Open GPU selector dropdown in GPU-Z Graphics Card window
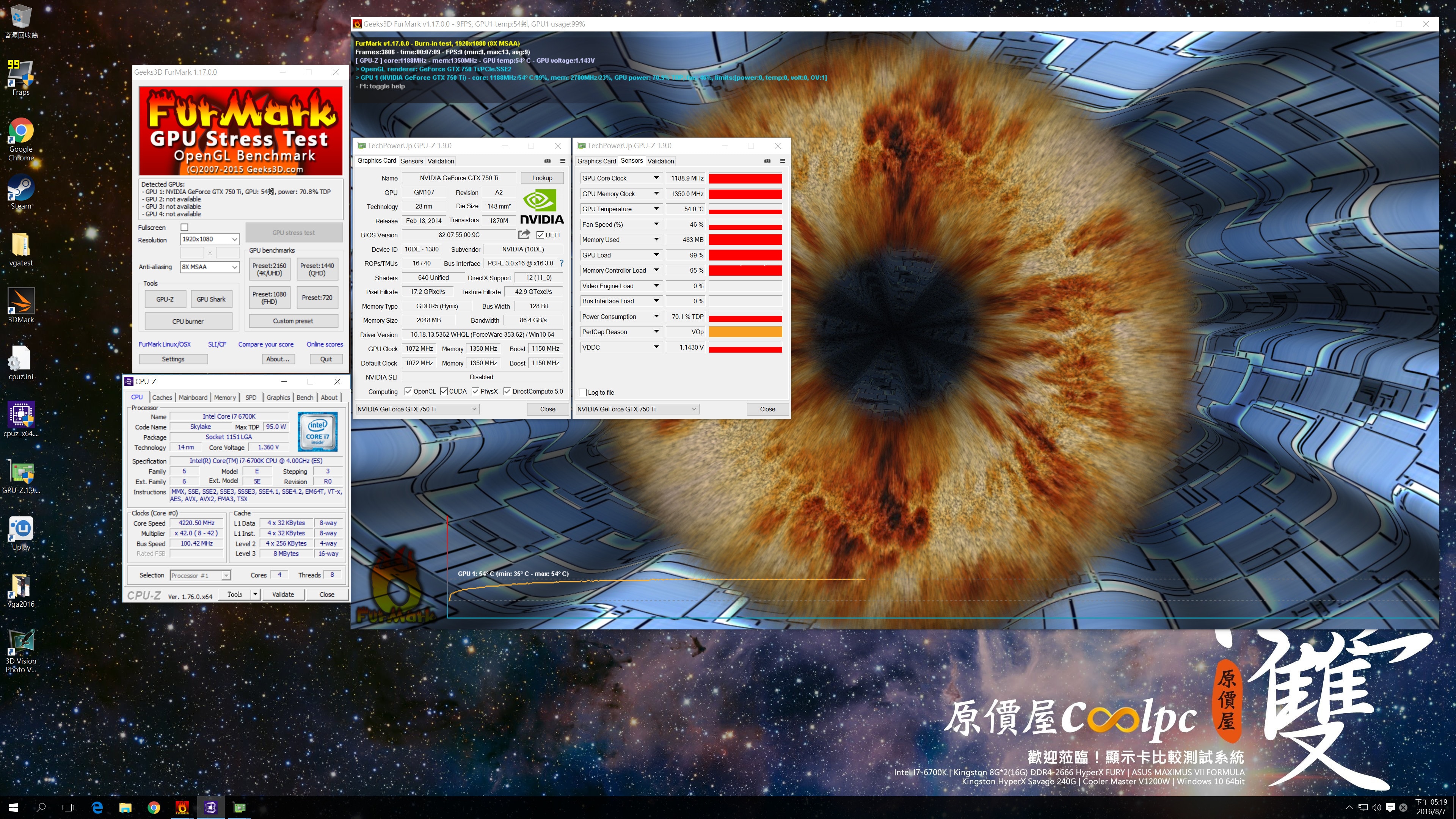Screen dimensions: 1456x819 click(x=417, y=409)
